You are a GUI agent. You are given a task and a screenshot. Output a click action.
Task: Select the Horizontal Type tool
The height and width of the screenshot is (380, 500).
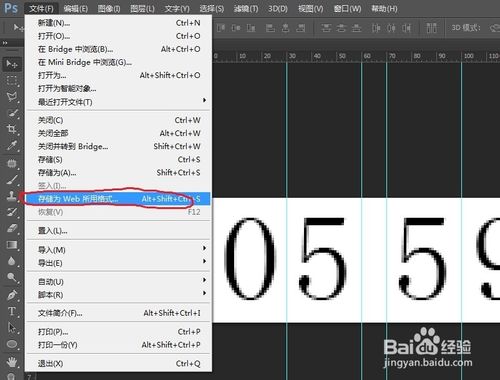(12, 311)
